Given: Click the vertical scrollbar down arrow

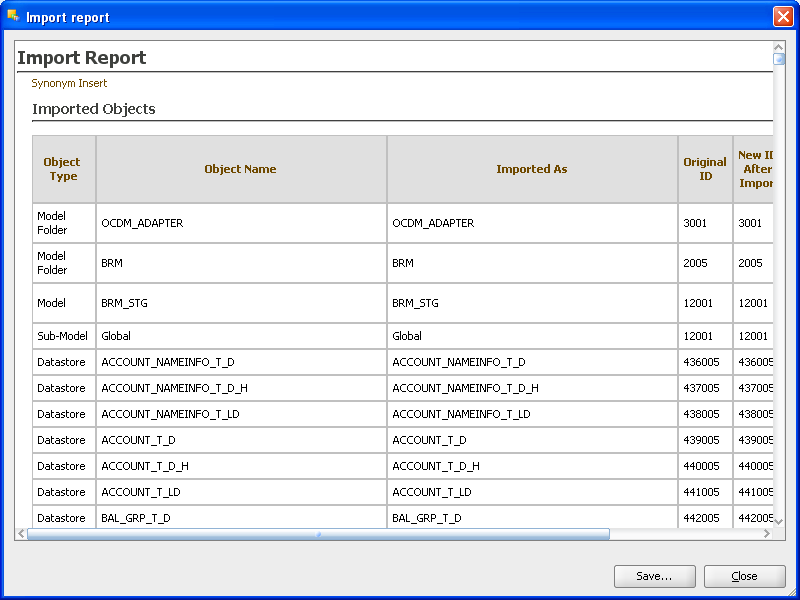Looking at the screenshot, I should click(x=779, y=521).
